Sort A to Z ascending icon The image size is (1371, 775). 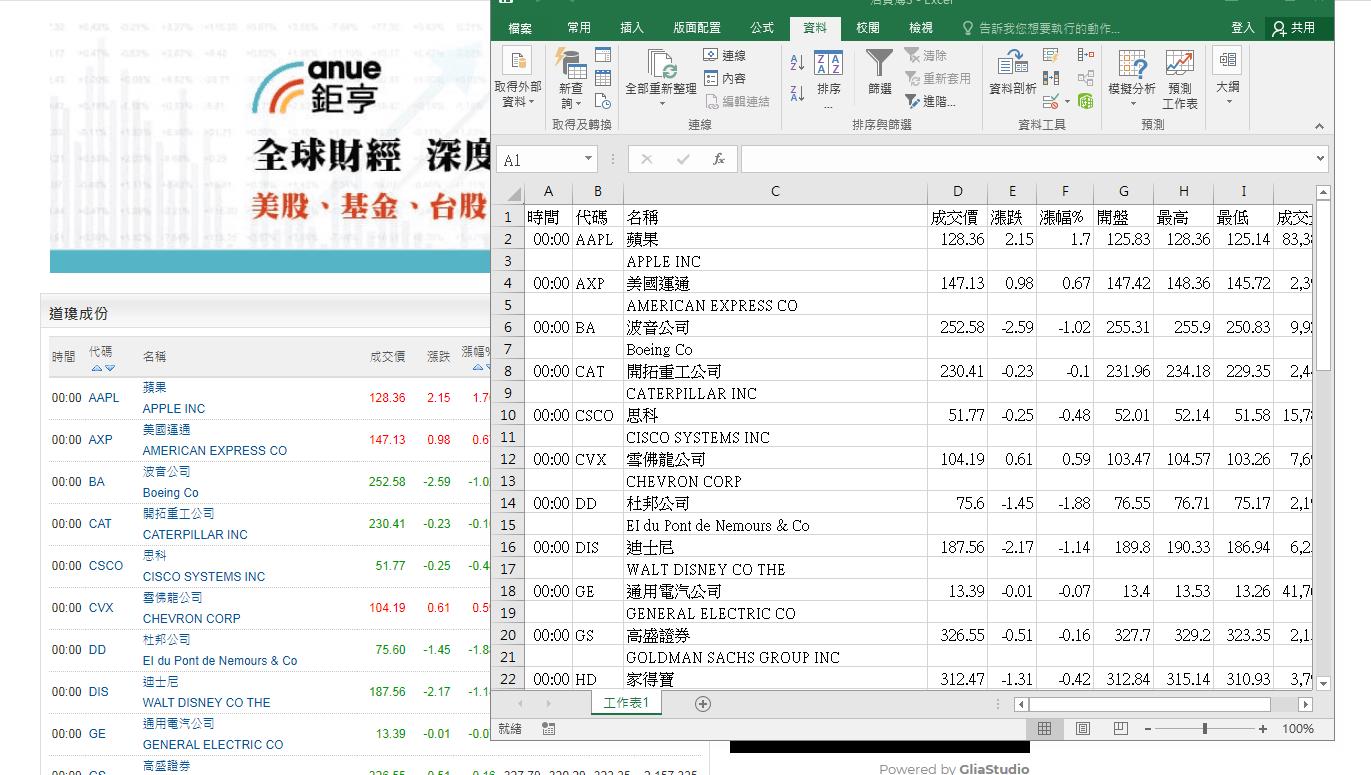797,63
